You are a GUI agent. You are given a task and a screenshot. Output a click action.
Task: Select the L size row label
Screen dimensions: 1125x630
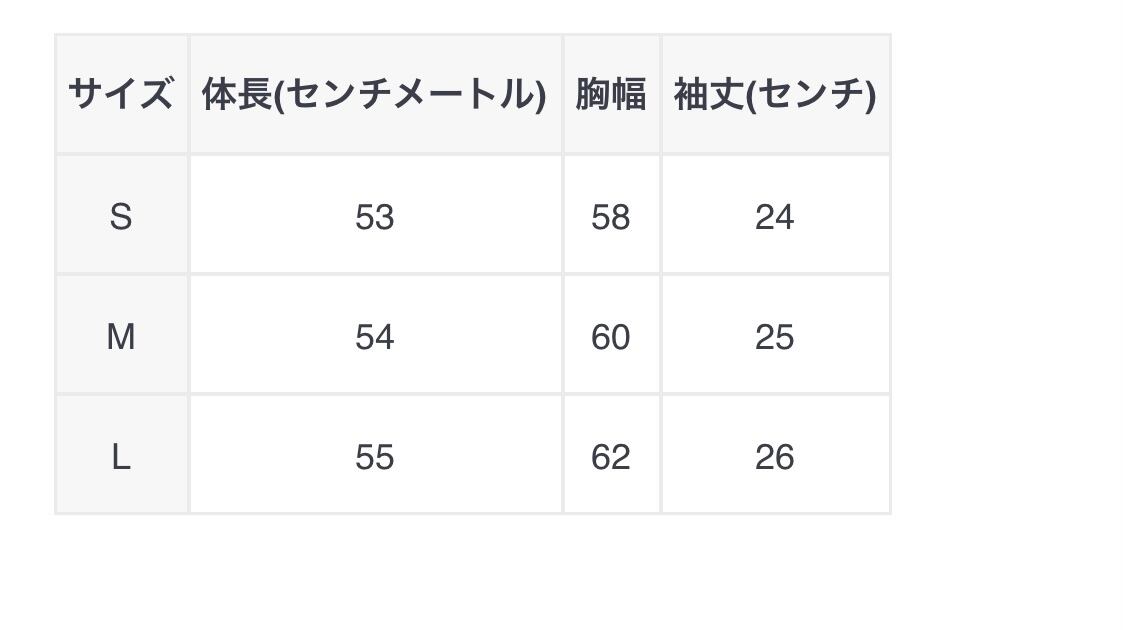tap(121, 457)
